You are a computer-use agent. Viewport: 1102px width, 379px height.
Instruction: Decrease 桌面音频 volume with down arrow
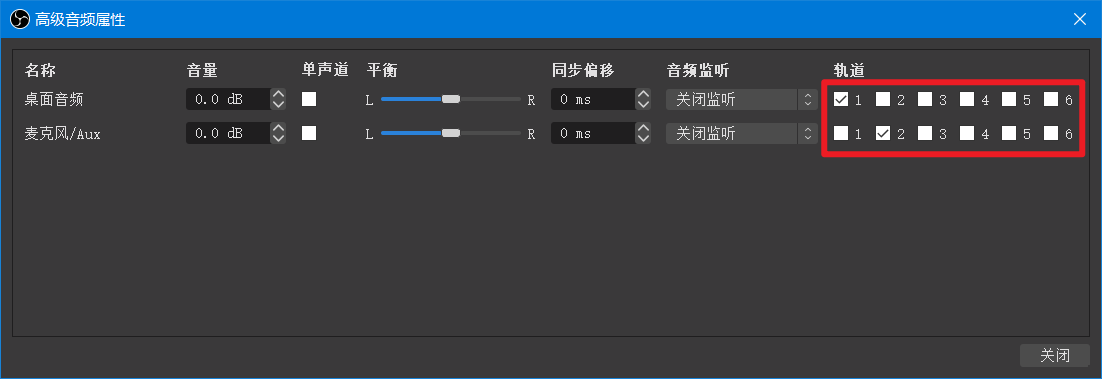pyautogui.click(x=278, y=104)
